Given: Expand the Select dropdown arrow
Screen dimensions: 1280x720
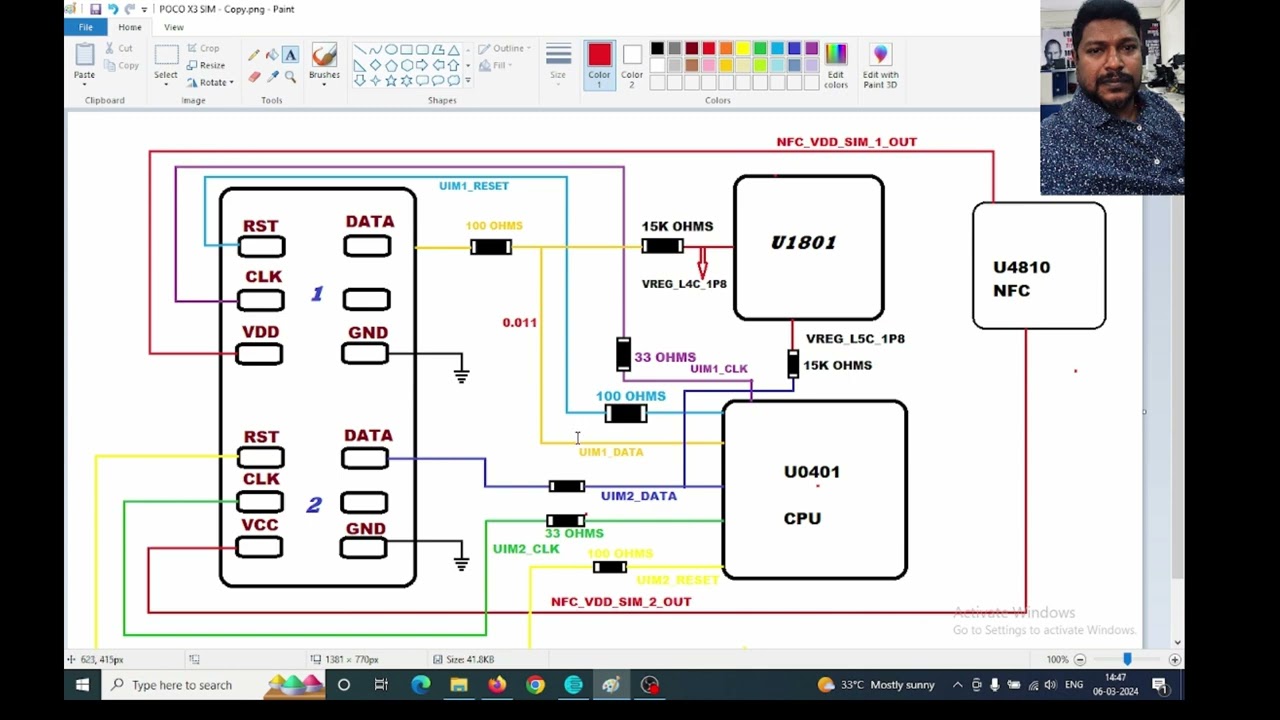Looking at the screenshot, I should (x=166, y=84).
